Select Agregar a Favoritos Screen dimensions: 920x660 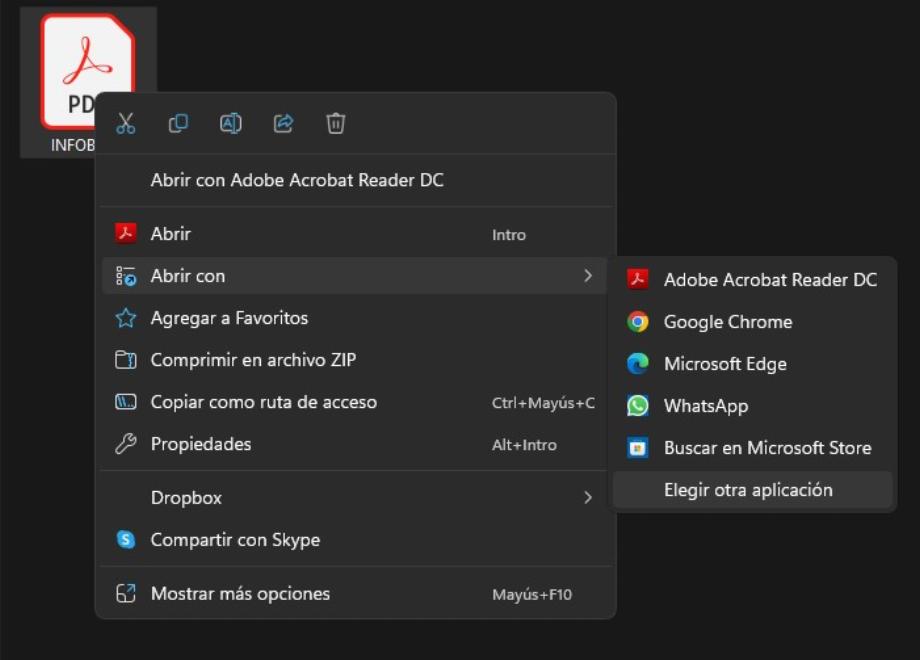point(354,318)
